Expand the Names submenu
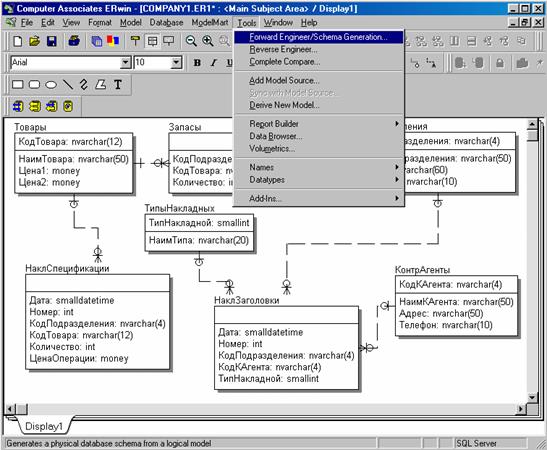Viewport: 547px width, 450px height. (x=319, y=167)
